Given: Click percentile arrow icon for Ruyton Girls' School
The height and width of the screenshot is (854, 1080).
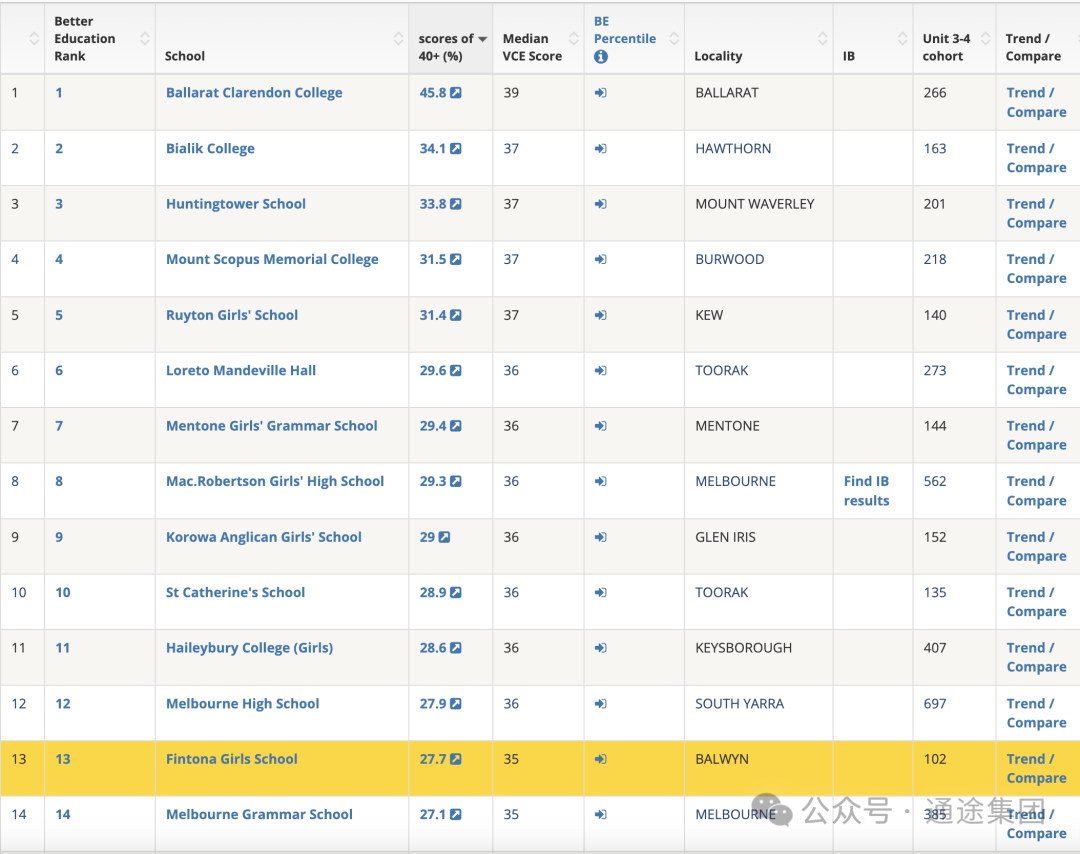Looking at the screenshot, I should (601, 315).
